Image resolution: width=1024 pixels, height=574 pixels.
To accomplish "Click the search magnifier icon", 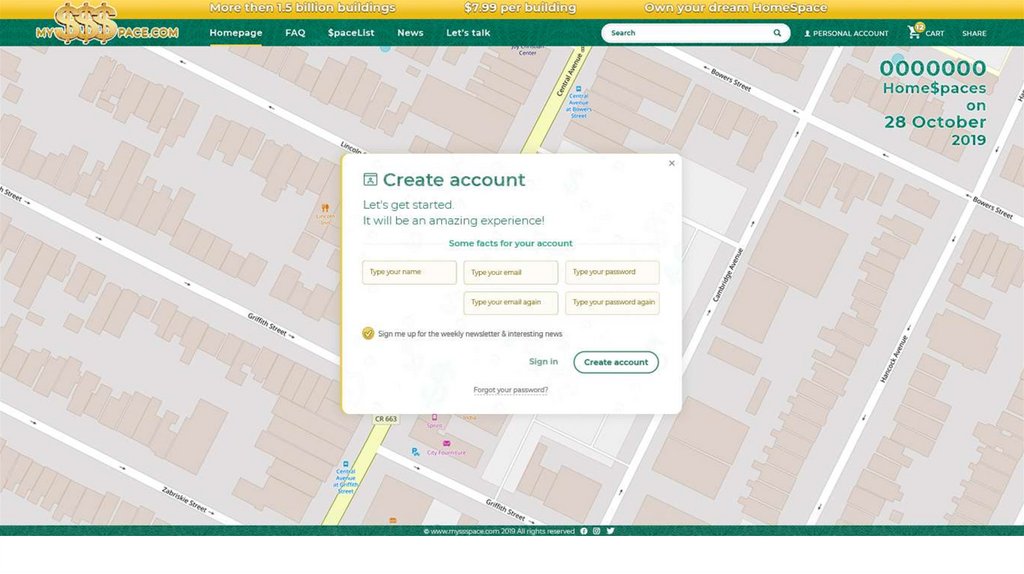I will pyautogui.click(x=777, y=33).
